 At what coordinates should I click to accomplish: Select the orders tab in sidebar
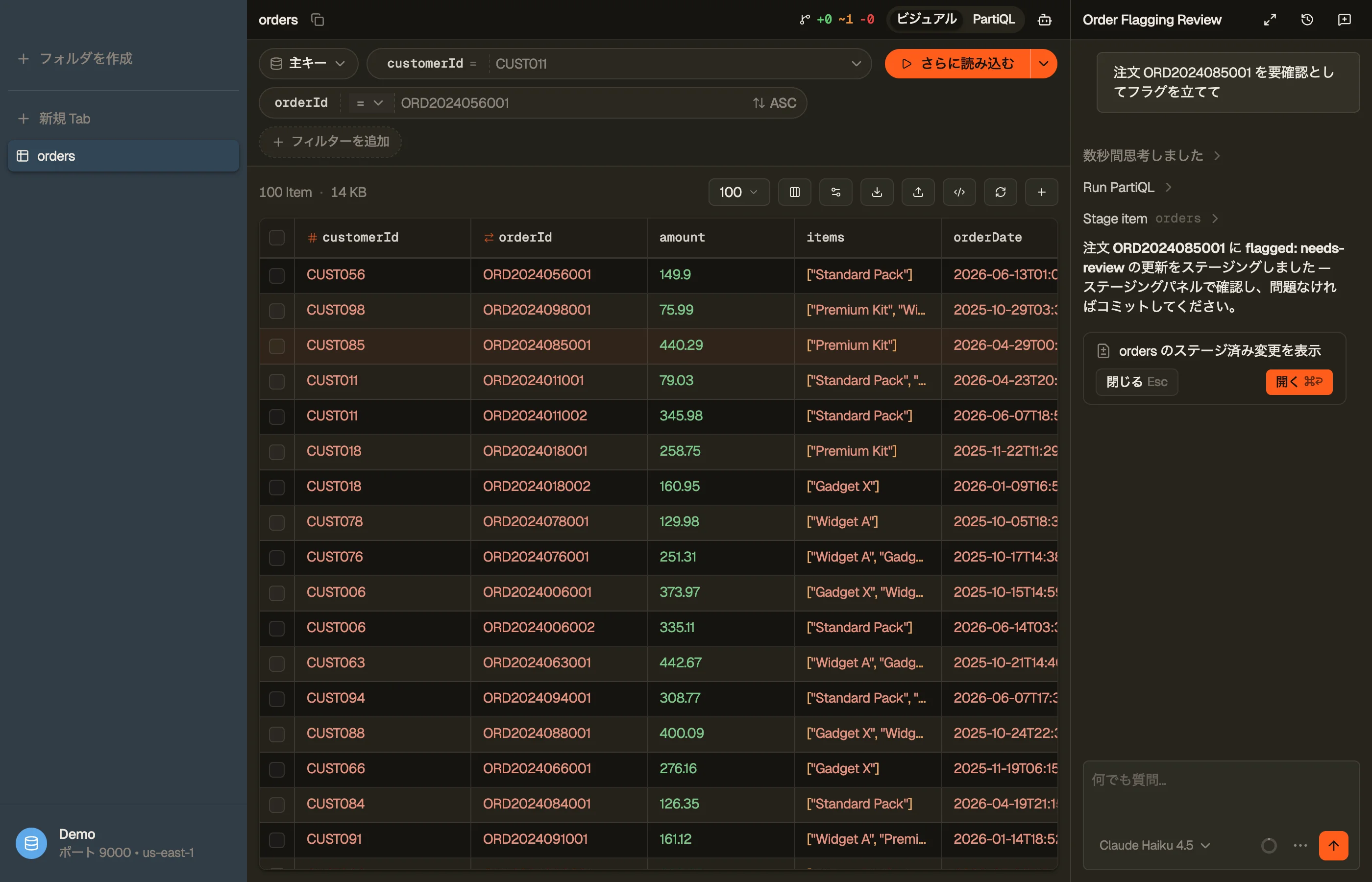123,156
